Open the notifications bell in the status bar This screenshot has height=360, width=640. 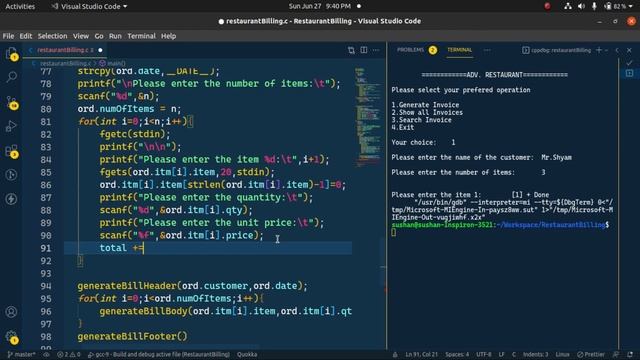click(x=630, y=354)
